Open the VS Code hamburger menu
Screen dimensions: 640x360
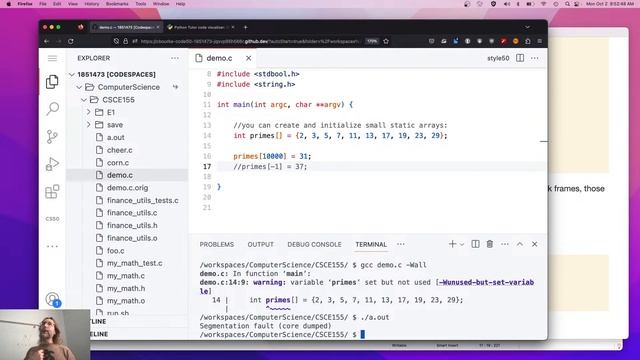(x=52, y=58)
